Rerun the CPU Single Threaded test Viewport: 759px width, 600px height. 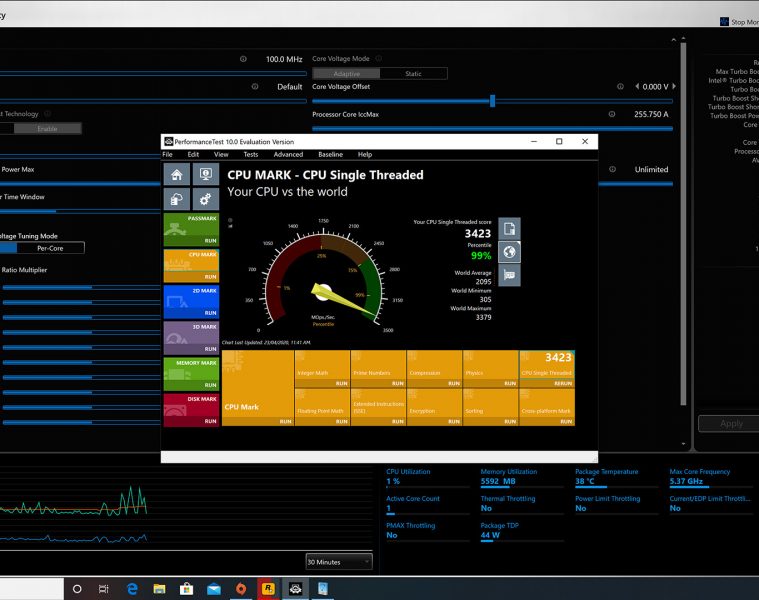tap(547, 369)
